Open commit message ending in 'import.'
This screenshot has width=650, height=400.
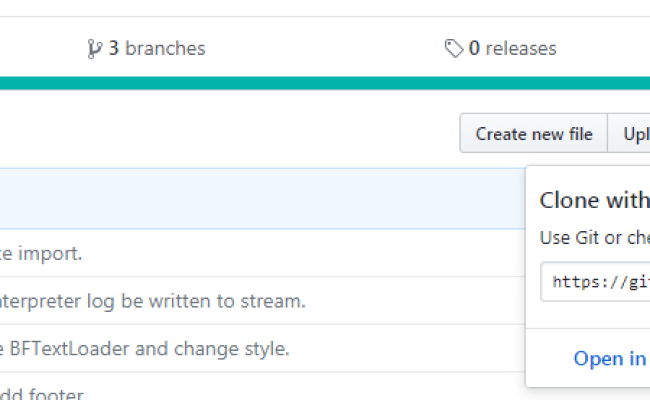[x=41, y=253]
